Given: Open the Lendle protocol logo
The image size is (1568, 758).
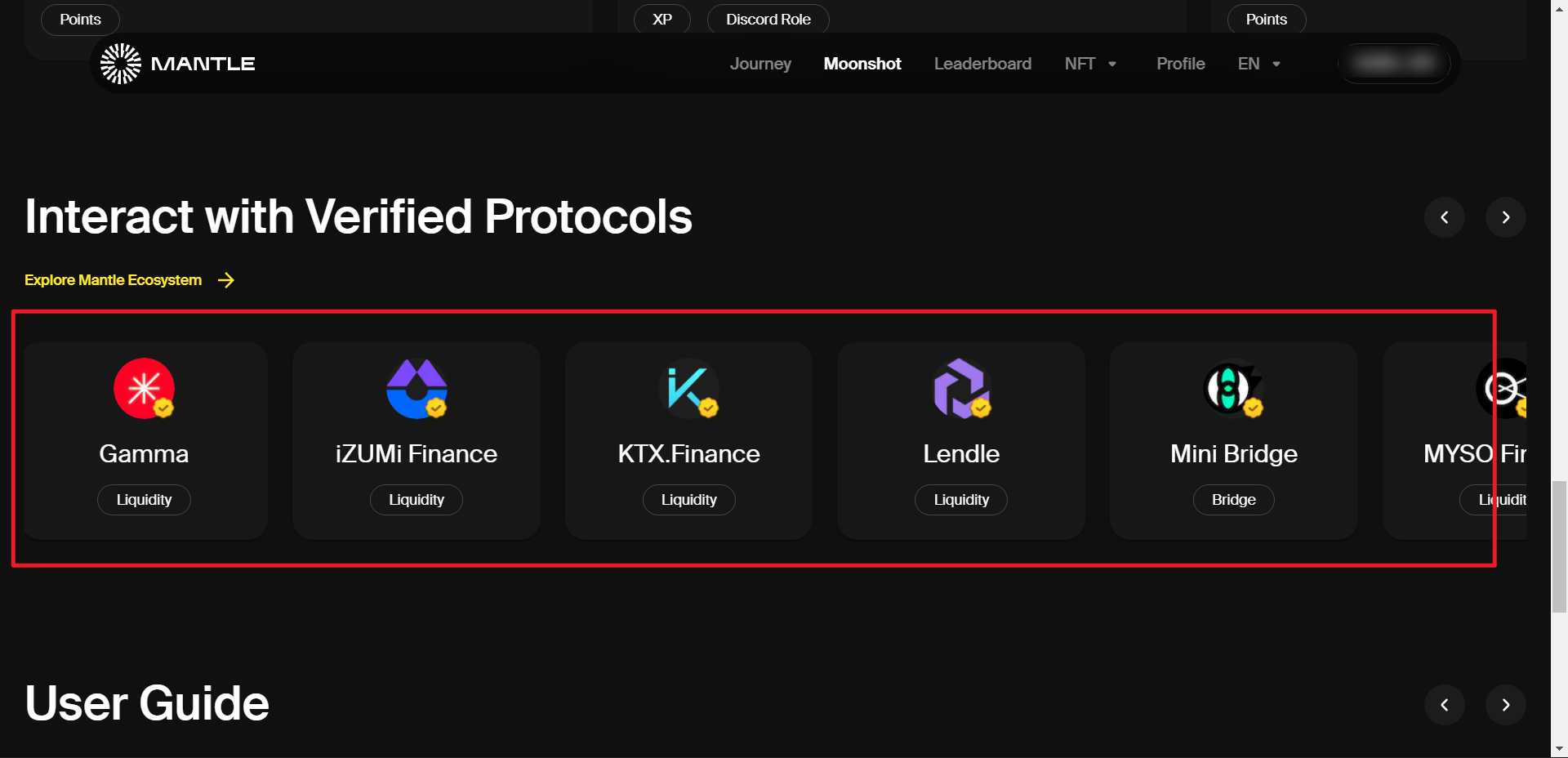Looking at the screenshot, I should pos(961,389).
